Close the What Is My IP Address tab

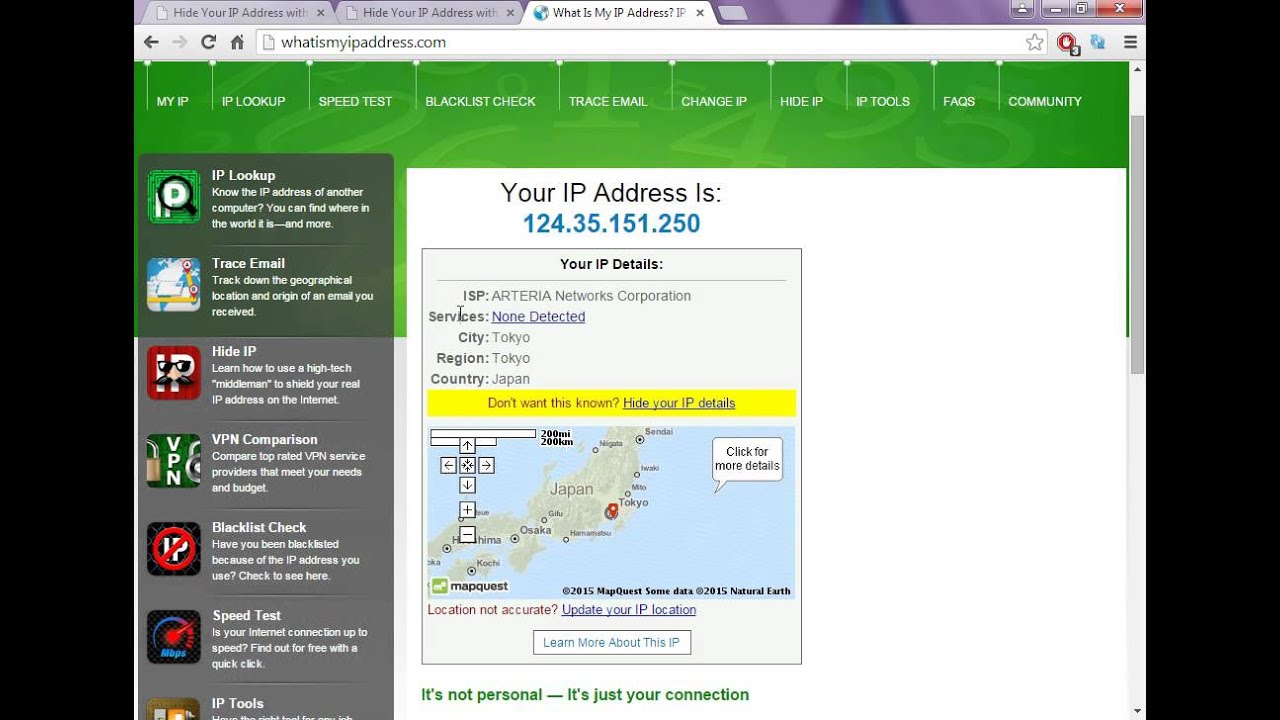[x=698, y=13]
